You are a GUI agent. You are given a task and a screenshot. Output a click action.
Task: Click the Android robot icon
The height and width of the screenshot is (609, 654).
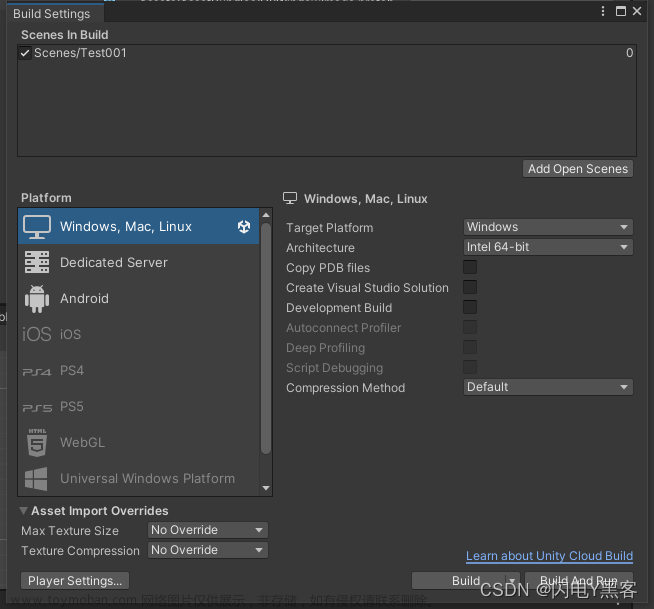click(37, 299)
